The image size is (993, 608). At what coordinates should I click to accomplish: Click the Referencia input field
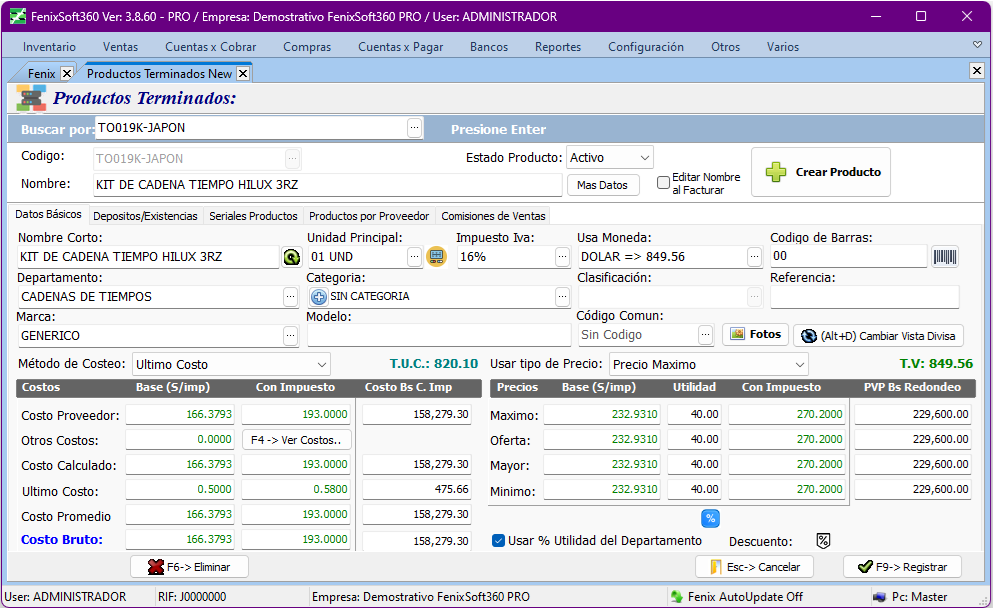(x=864, y=296)
